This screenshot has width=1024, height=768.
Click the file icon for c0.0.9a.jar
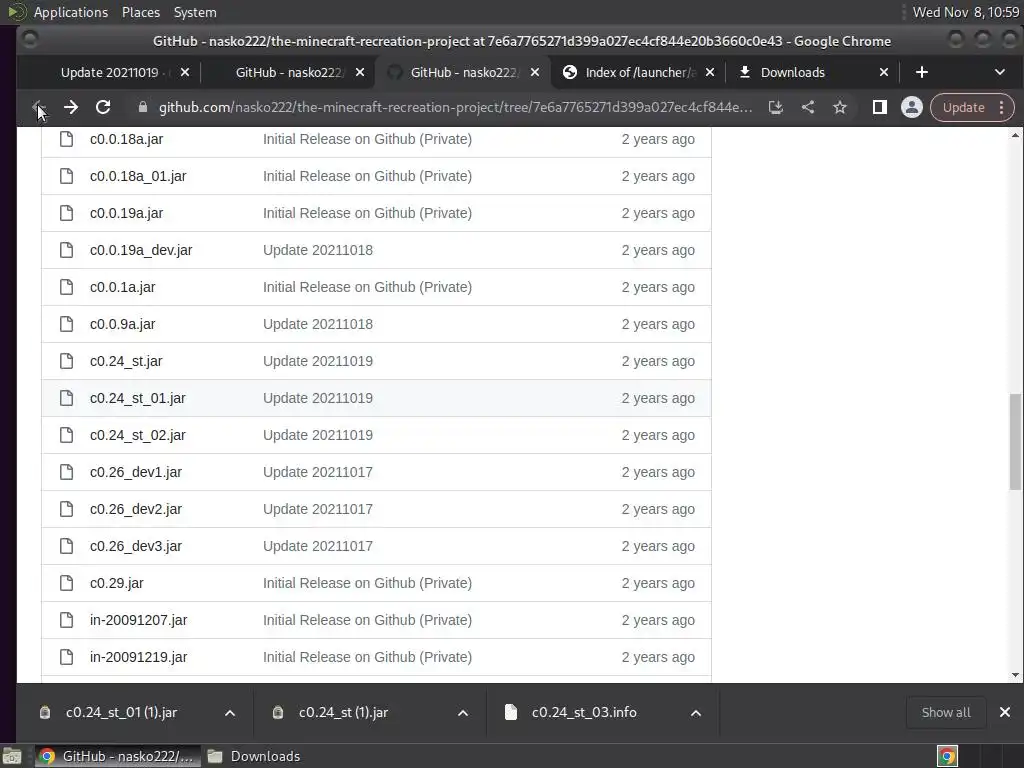click(67, 324)
